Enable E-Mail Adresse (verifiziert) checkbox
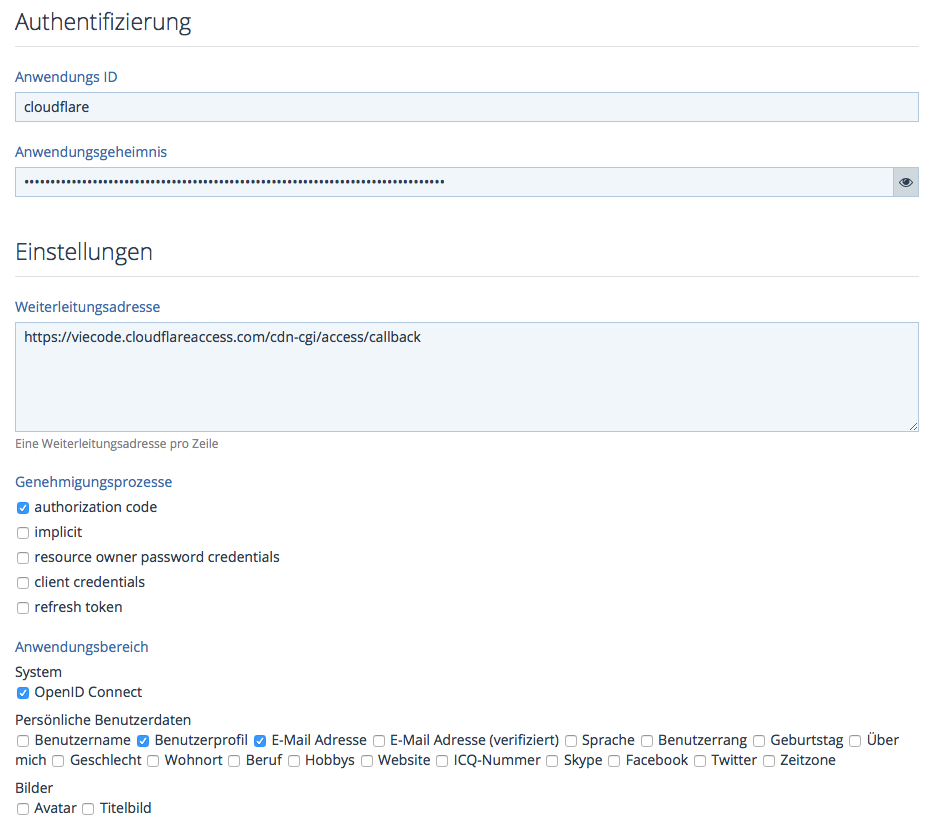 379,741
